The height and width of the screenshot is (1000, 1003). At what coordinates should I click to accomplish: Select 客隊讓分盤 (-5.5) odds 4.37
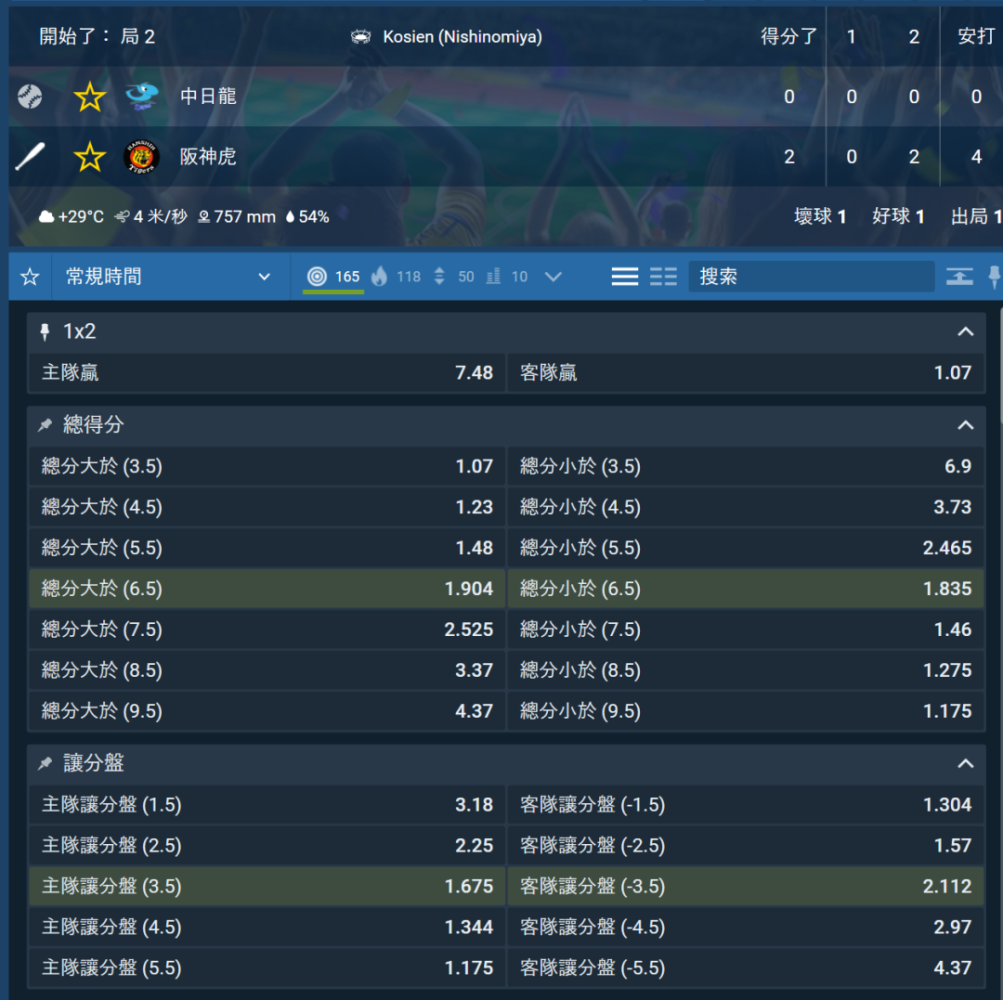(746, 968)
